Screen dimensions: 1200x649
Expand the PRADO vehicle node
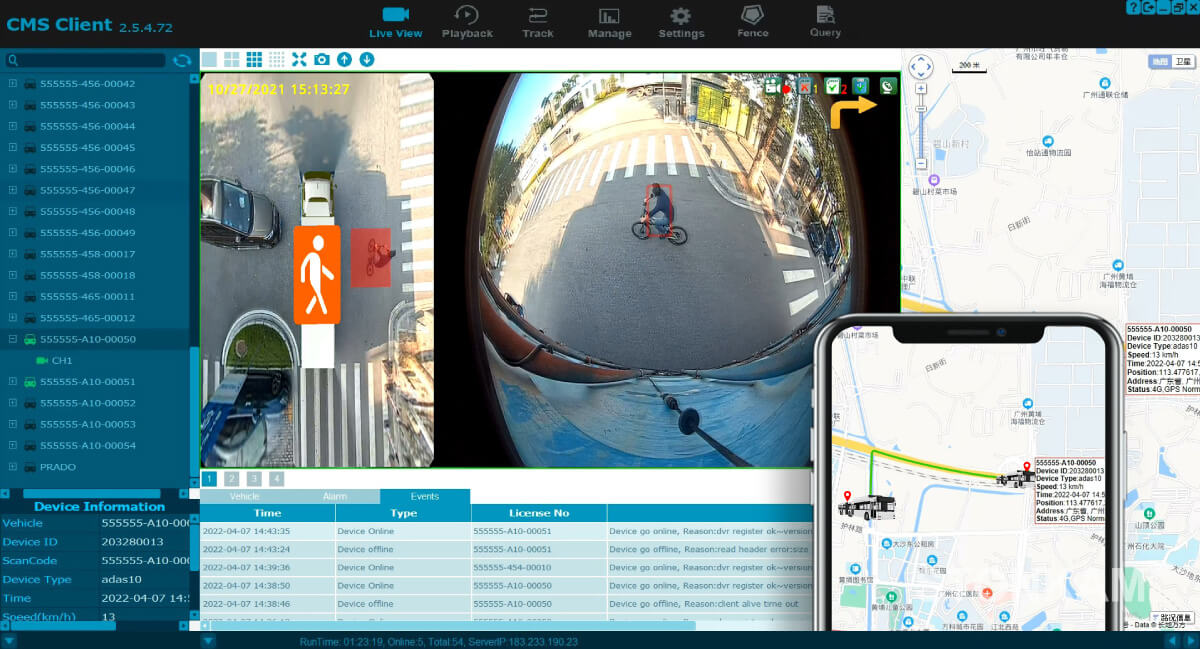click(13, 467)
